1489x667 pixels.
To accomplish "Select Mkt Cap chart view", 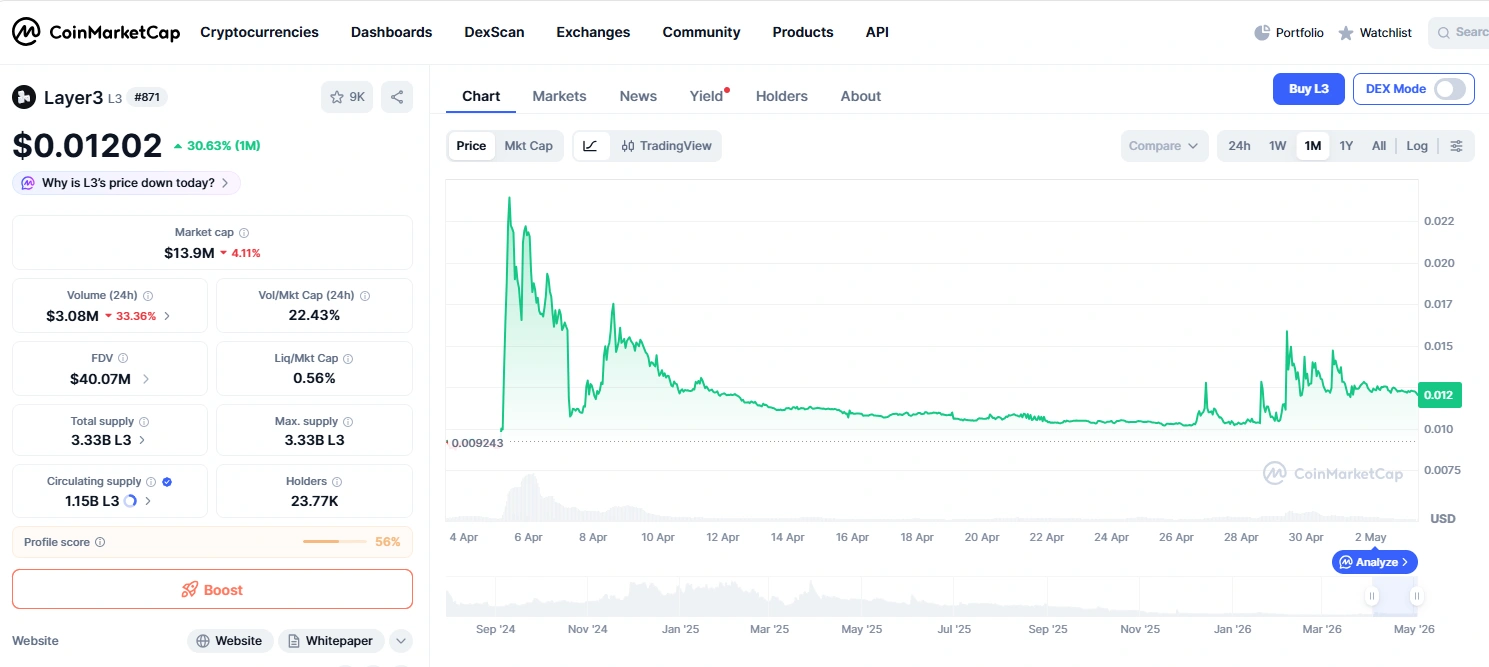I will click(528, 146).
